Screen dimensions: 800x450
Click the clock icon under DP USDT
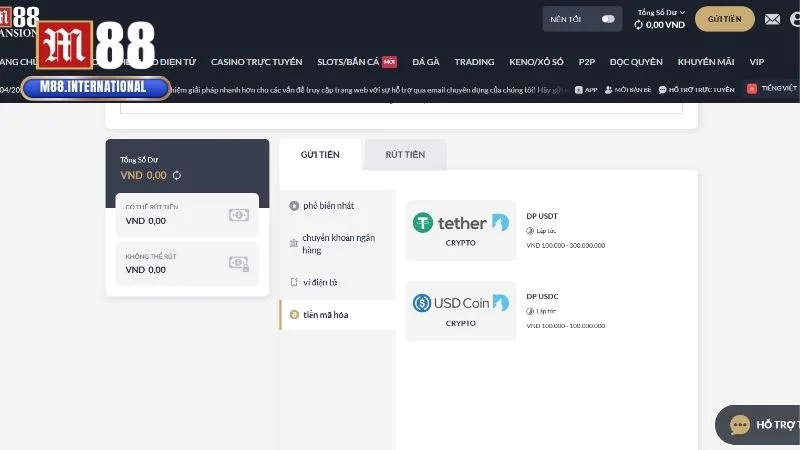click(530, 231)
